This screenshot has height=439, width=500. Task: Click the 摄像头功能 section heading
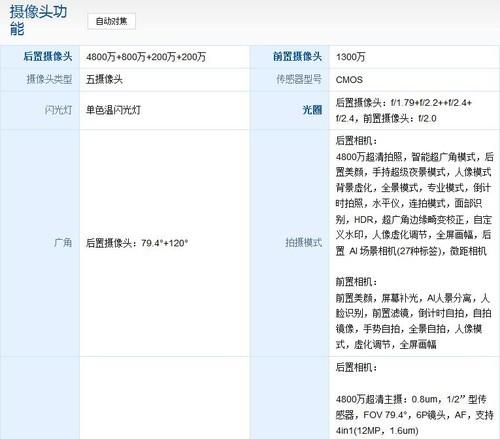(x=38, y=20)
